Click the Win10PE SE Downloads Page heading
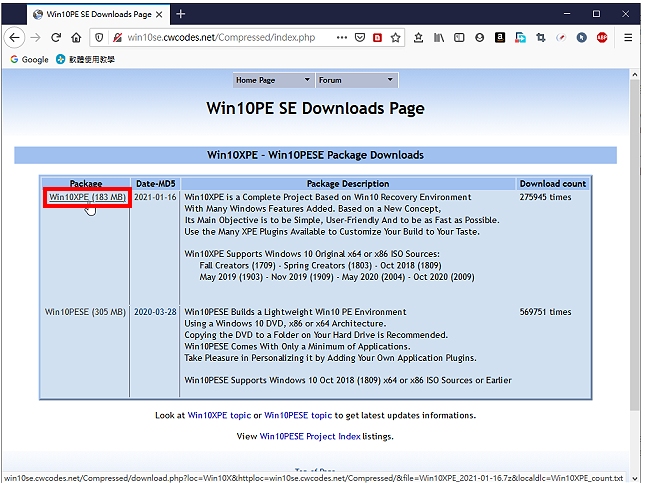This screenshot has width=645, height=483. click(x=316, y=109)
